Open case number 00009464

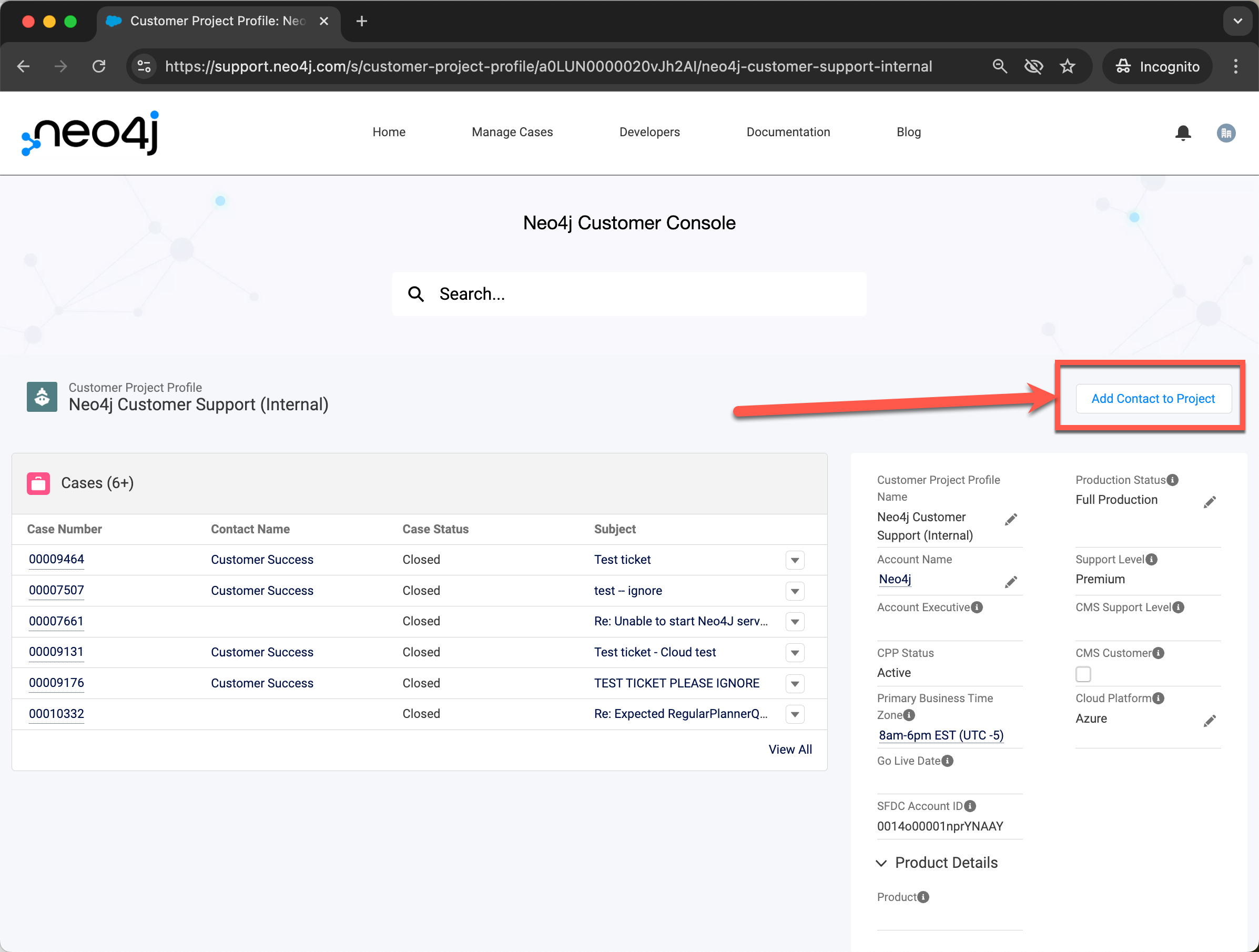click(56, 559)
